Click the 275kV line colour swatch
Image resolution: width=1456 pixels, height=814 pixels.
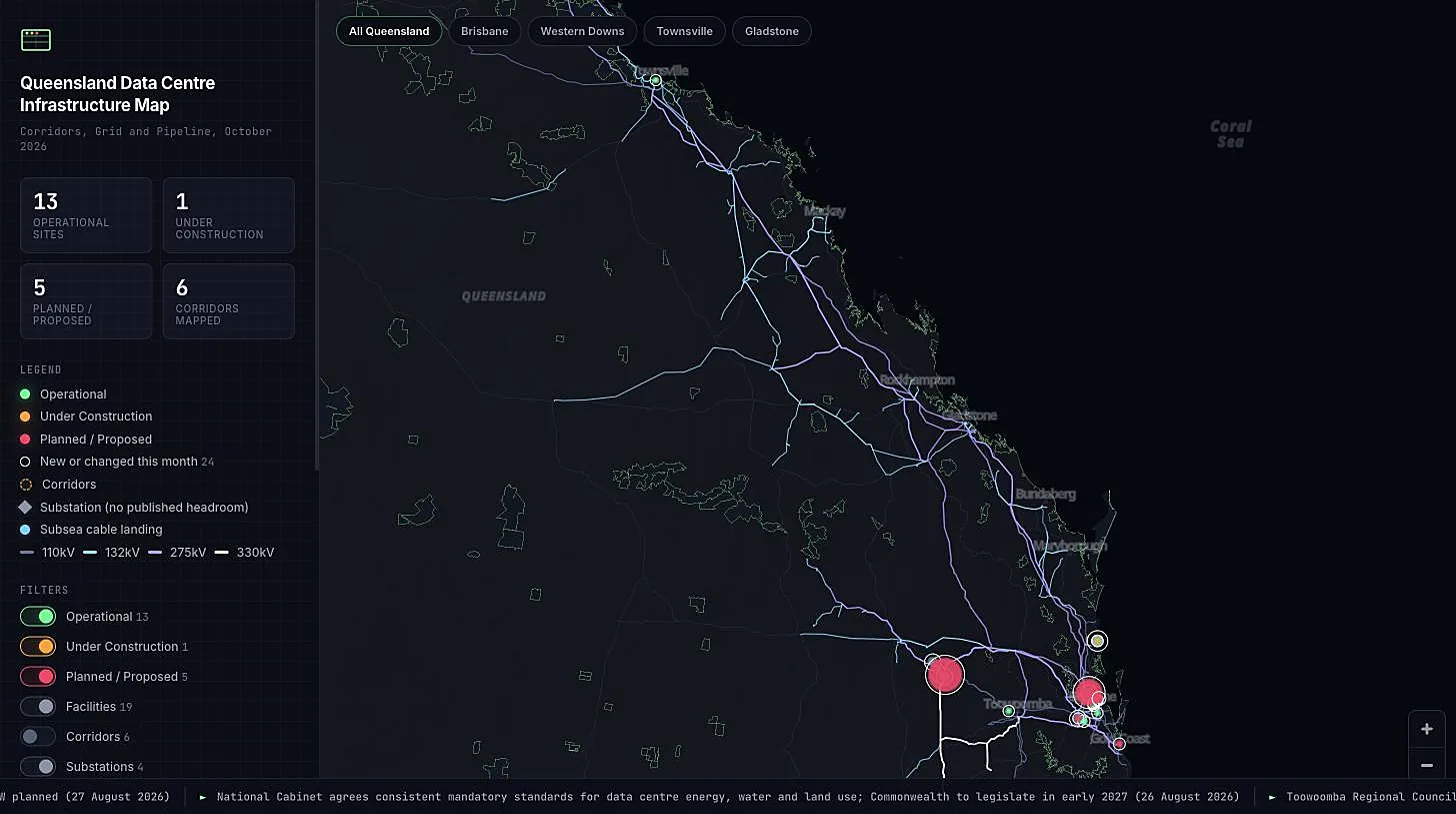155,553
